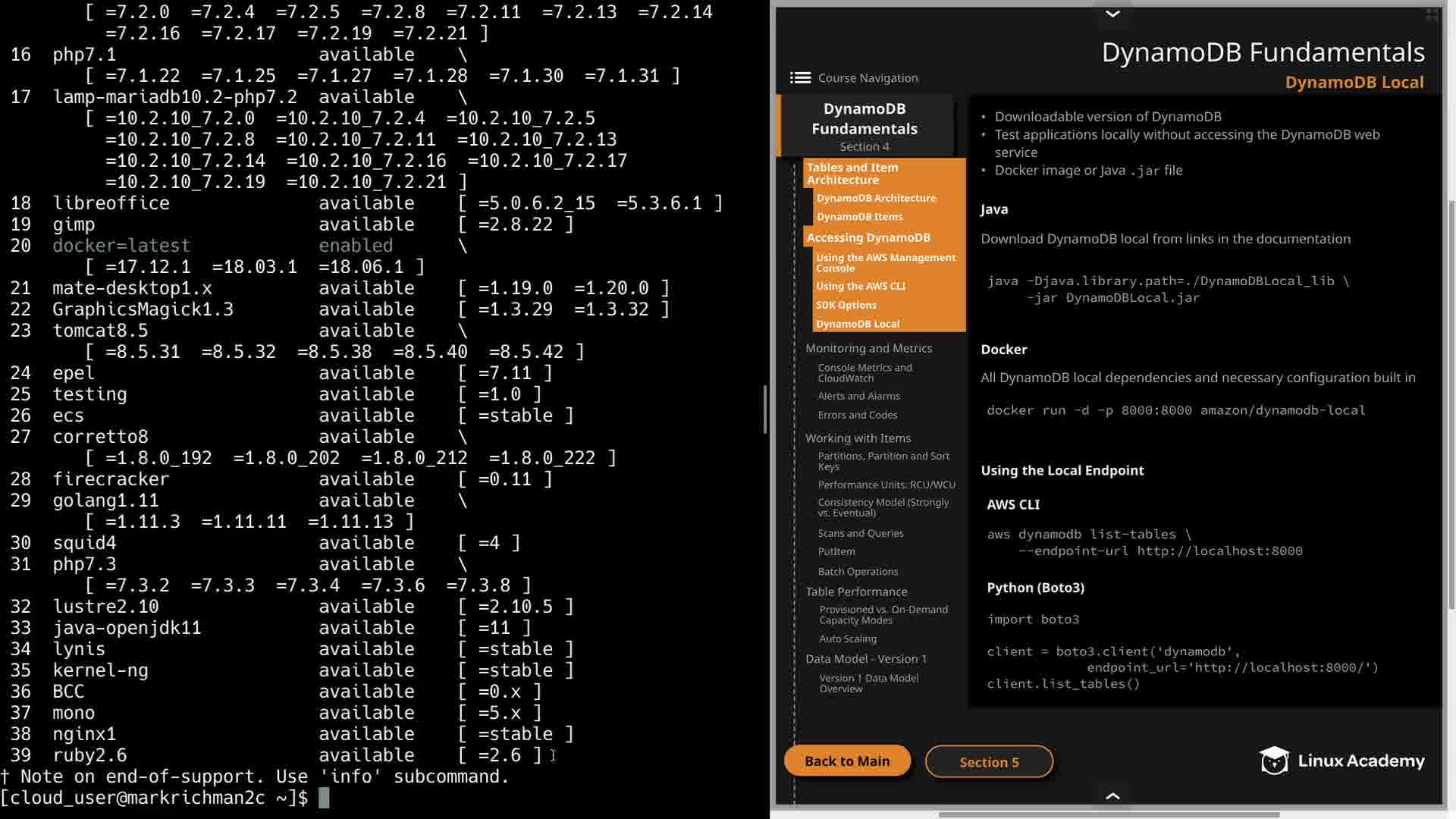Click the Linux Academy logo
Viewport: 1456px width, 819px height.
tap(1341, 761)
